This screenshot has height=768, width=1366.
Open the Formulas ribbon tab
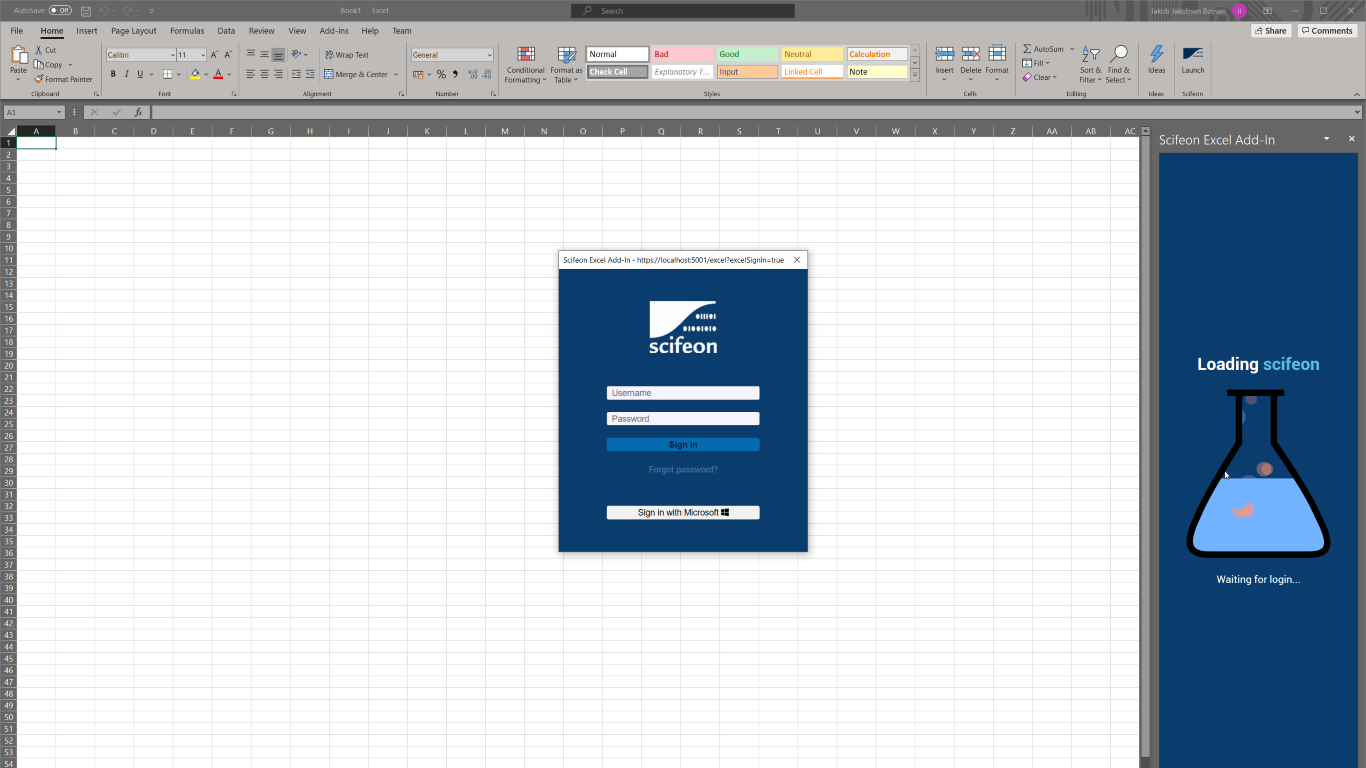click(187, 31)
